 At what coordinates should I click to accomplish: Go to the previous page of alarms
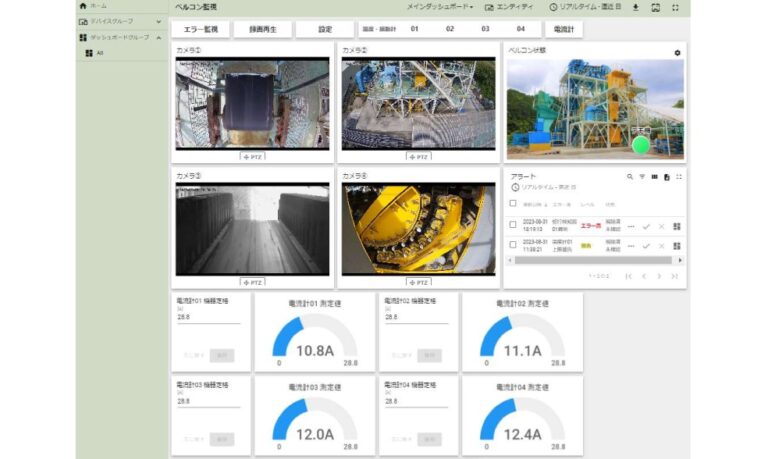644,276
